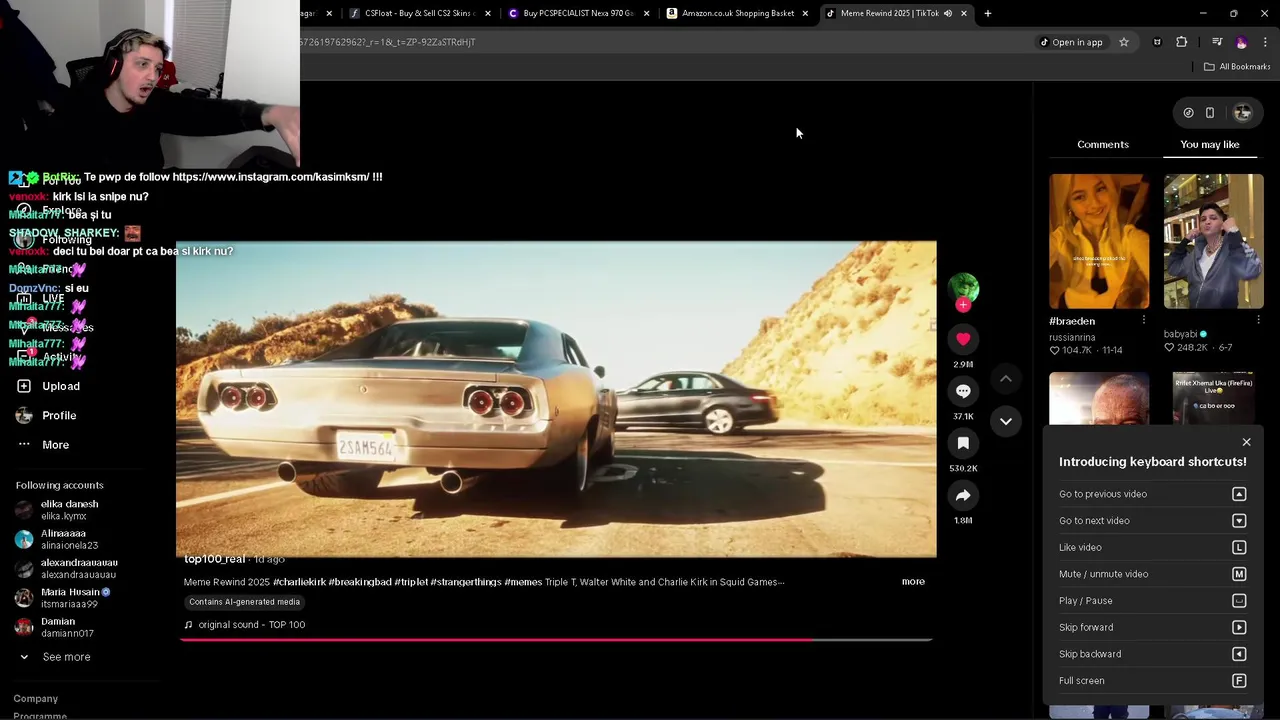Open the FireFire live recommended thumbnail
Viewport: 1280px width, 720px height.
pyautogui.click(x=1213, y=398)
